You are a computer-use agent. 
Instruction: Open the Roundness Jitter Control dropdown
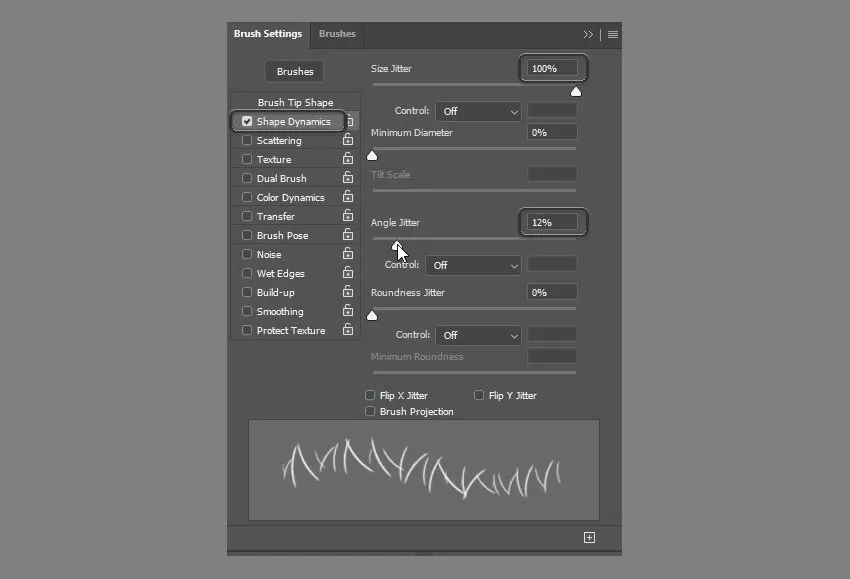[478, 336]
